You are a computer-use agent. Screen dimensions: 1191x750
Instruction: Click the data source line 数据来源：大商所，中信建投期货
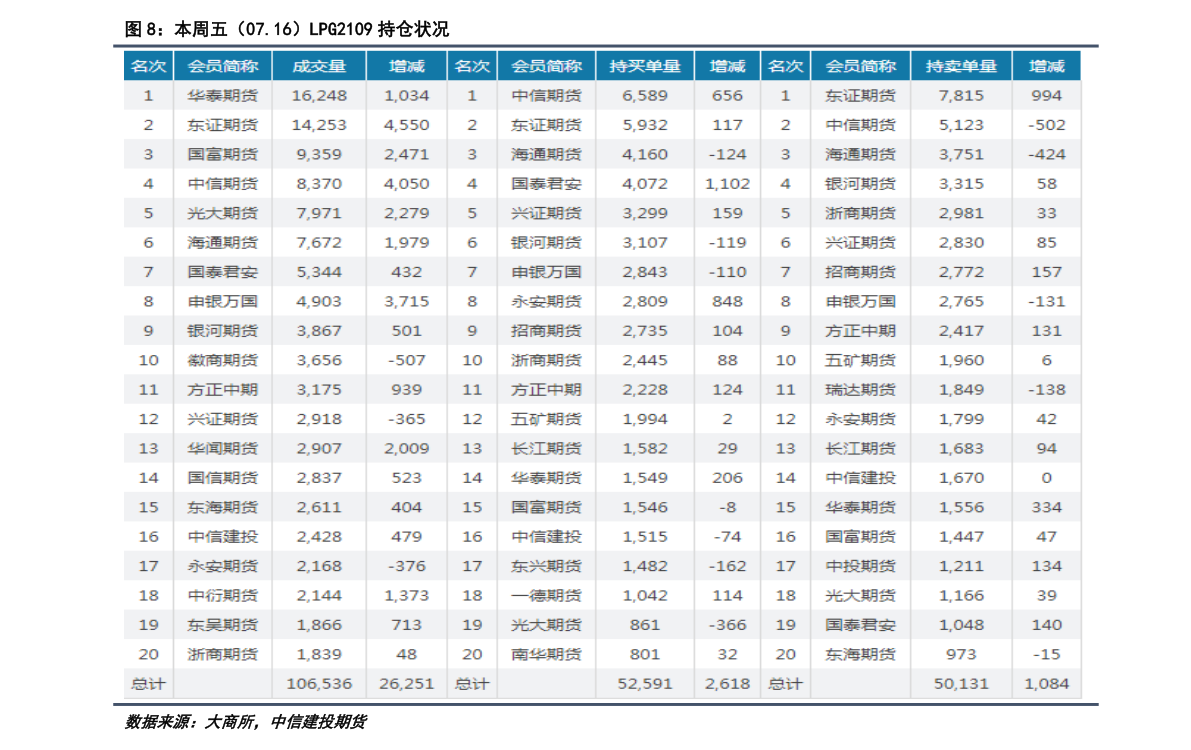coord(245,722)
